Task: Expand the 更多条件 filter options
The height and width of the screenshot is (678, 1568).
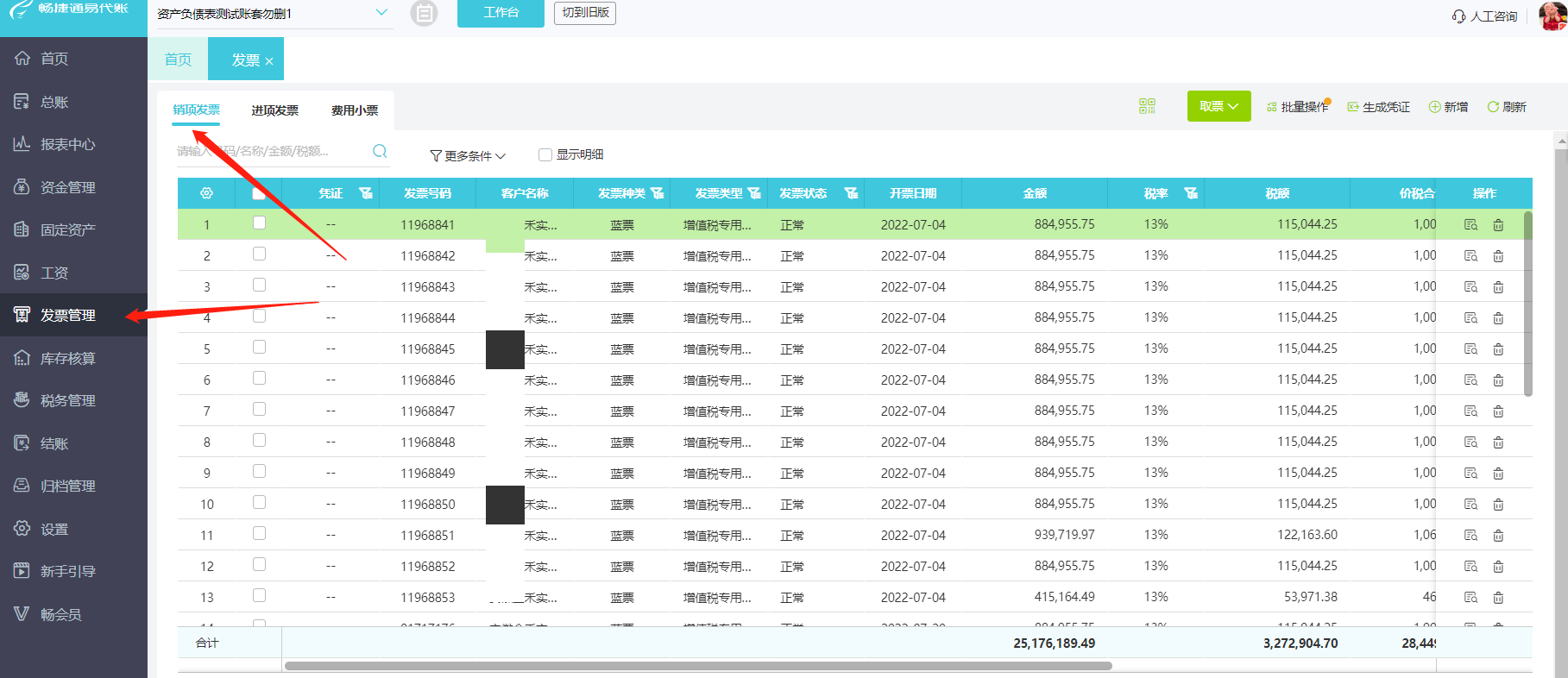Action: click(x=468, y=156)
